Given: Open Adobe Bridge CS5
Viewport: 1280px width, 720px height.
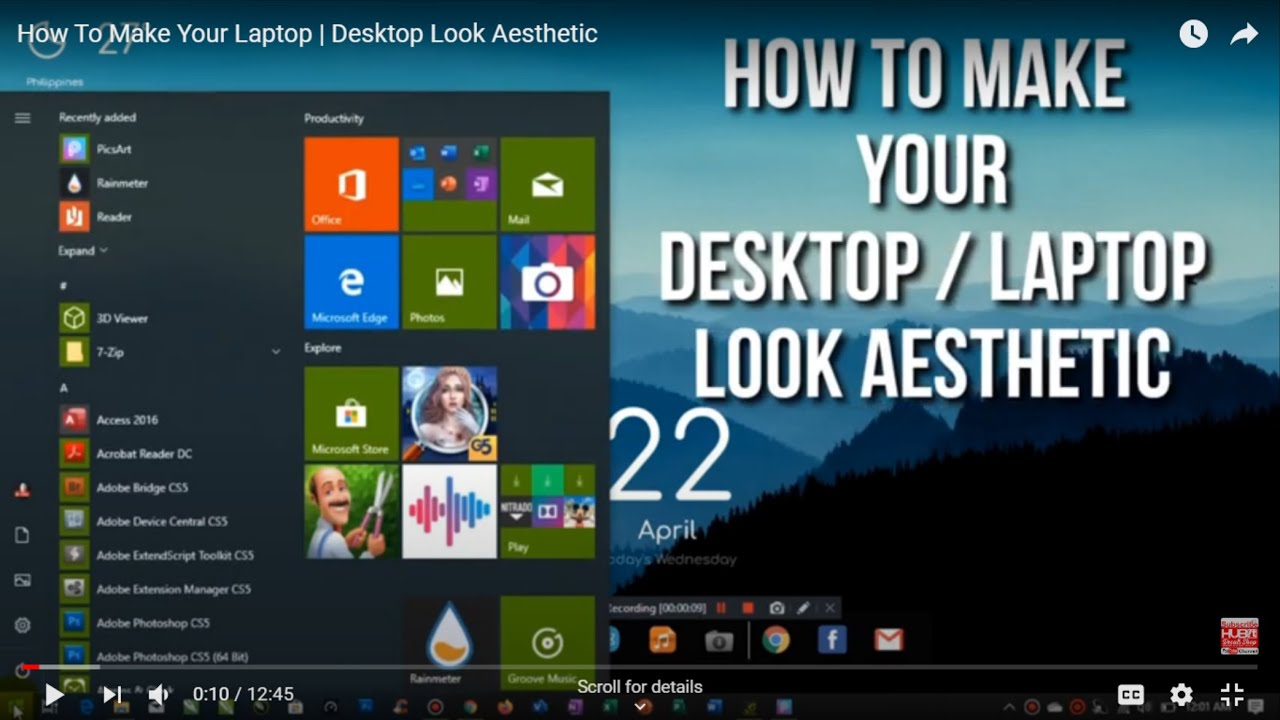Looking at the screenshot, I should (124, 488).
